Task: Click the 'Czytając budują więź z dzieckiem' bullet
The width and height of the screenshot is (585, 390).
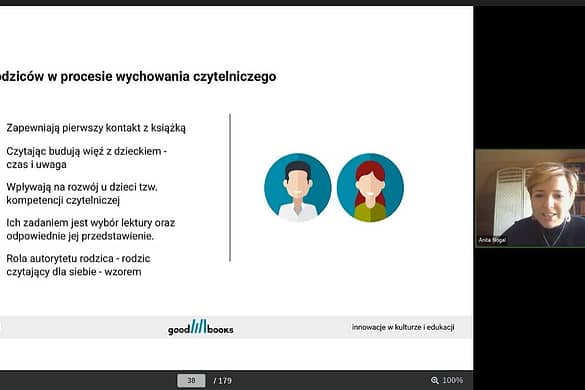Action: [x=87, y=158]
